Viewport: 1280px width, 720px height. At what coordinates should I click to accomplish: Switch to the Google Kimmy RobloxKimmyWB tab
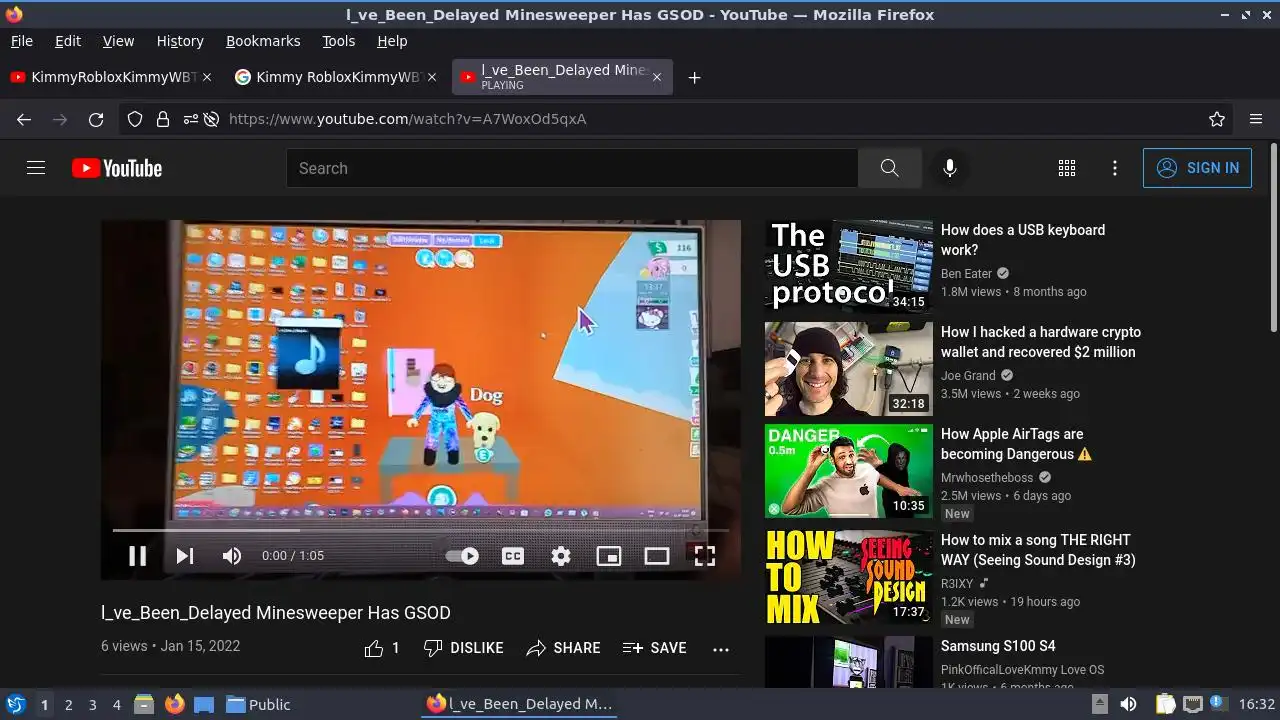point(336,77)
